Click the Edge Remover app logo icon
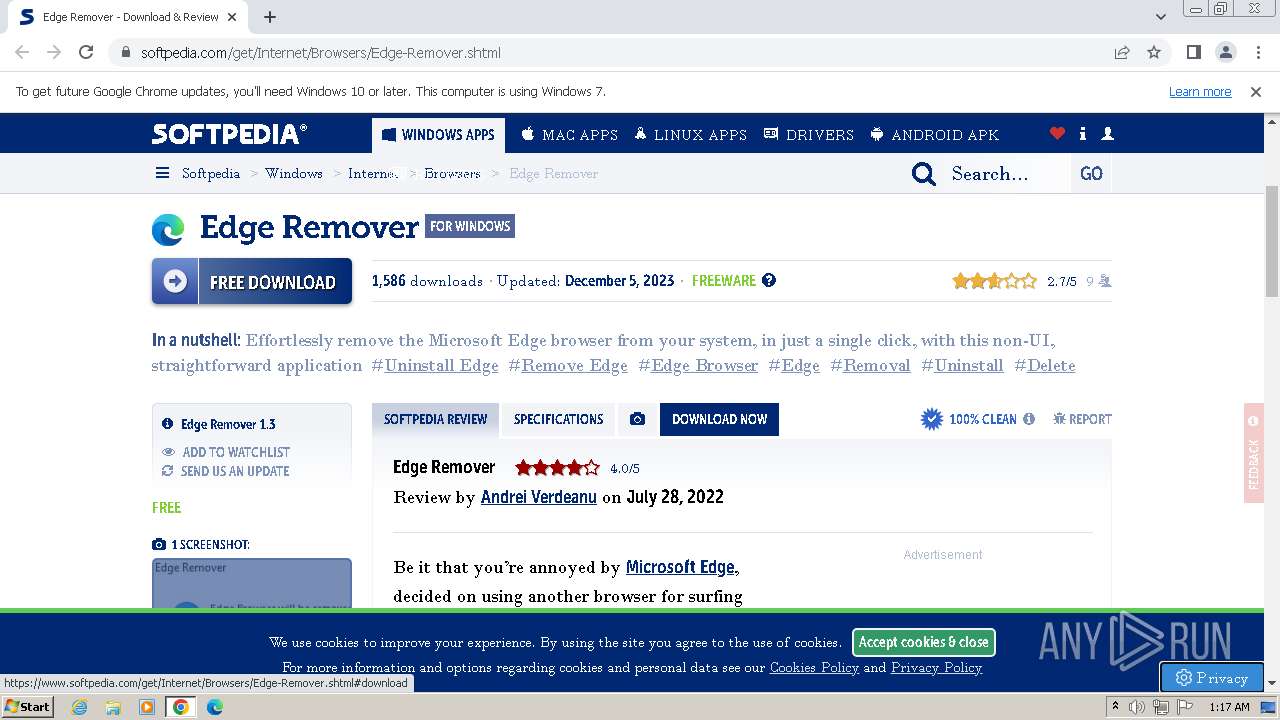 pos(168,229)
